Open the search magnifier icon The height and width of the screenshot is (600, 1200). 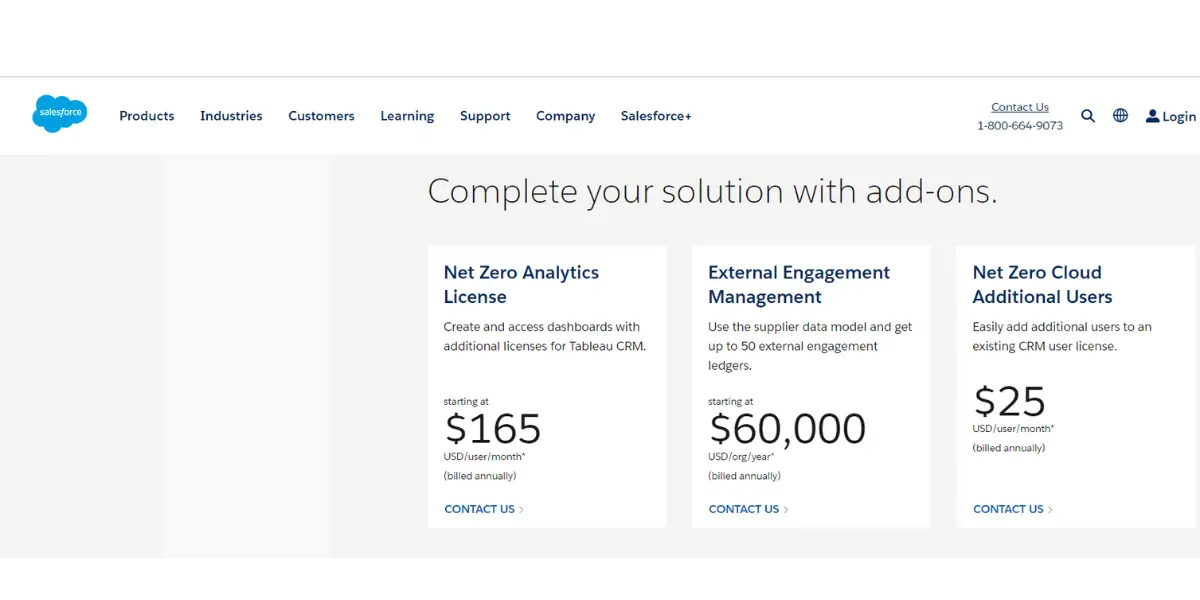[1088, 116]
